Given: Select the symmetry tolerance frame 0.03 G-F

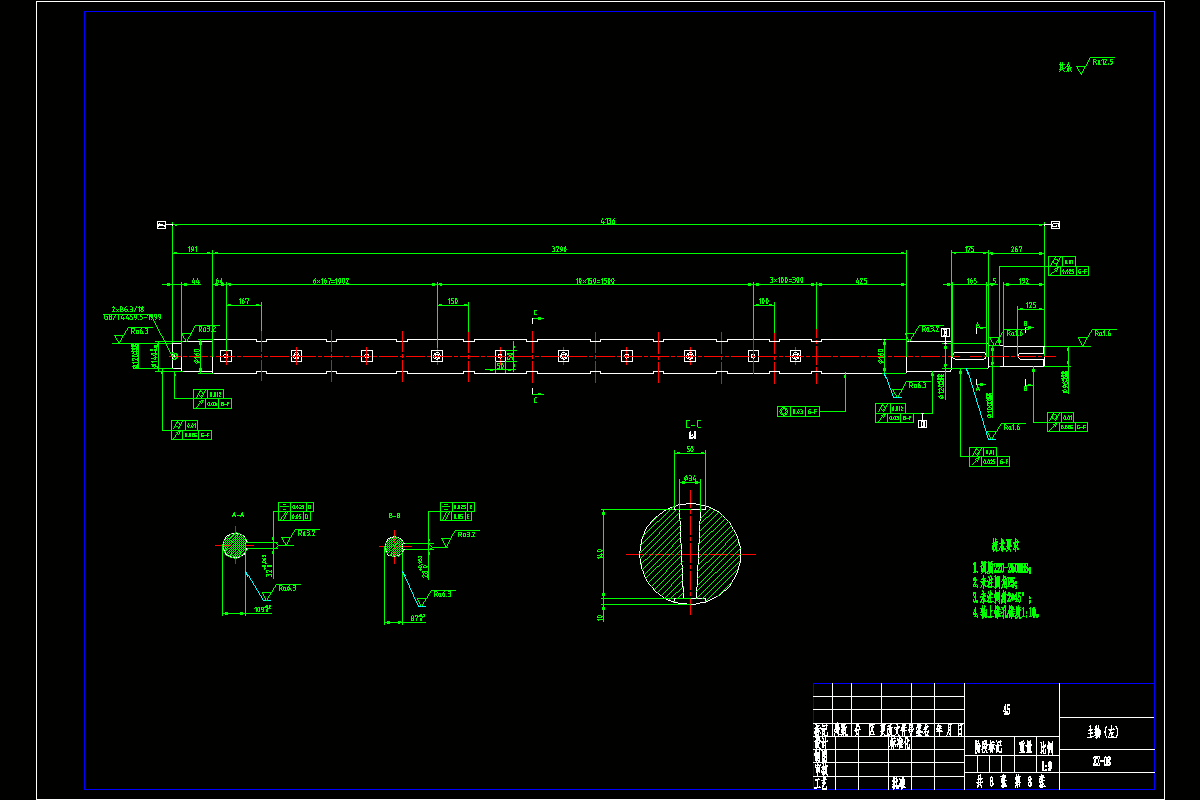Looking at the screenshot, I should [x=798, y=411].
